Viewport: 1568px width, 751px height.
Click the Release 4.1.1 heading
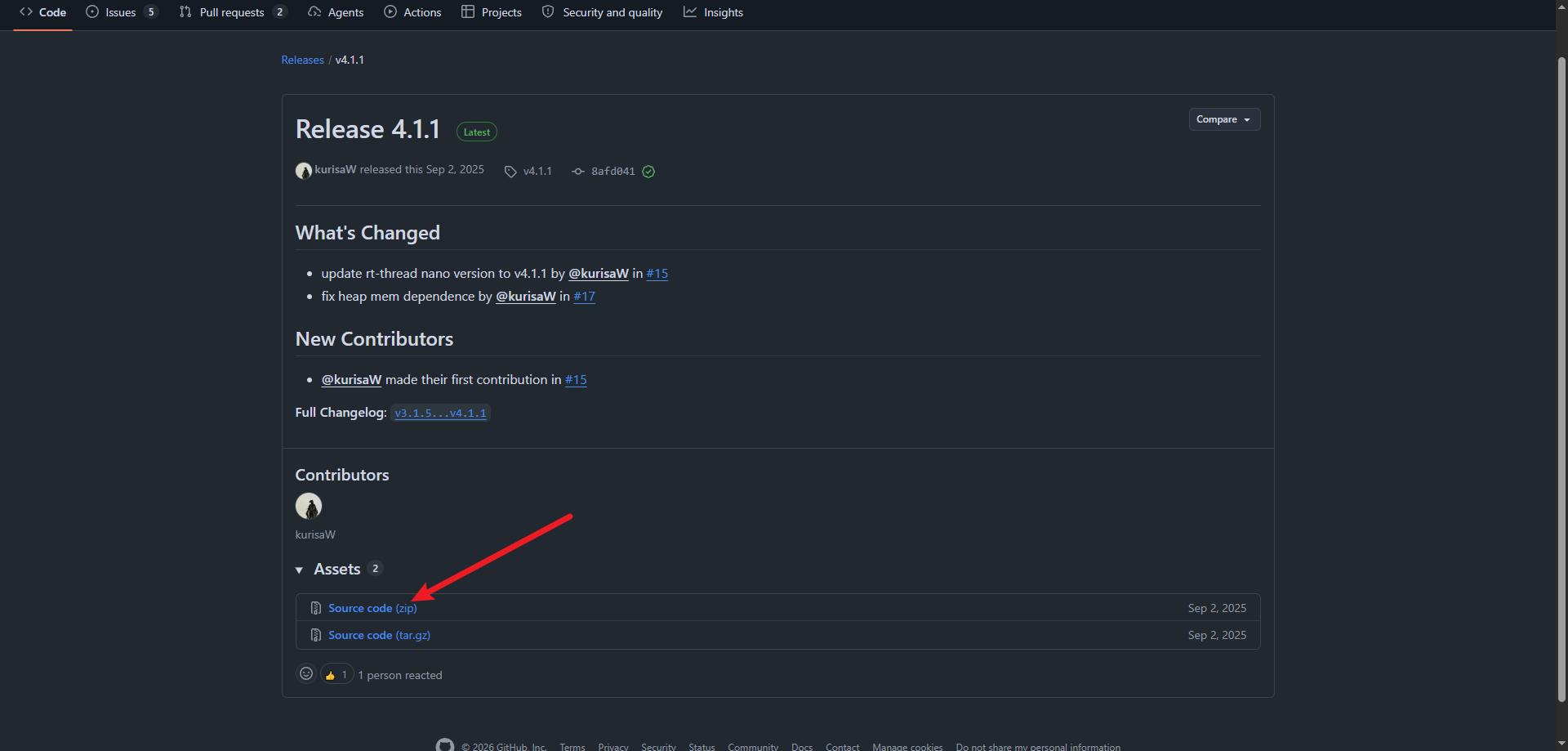click(x=367, y=129)
